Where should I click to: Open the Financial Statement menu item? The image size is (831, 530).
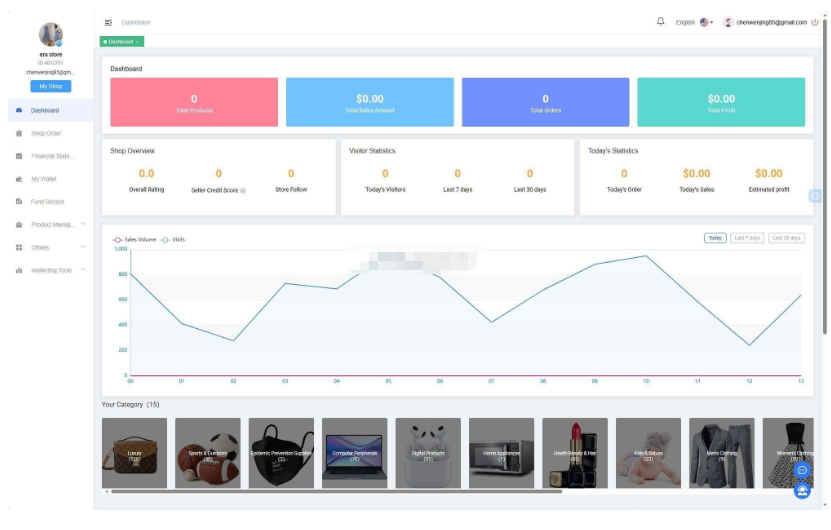(52, 156)
